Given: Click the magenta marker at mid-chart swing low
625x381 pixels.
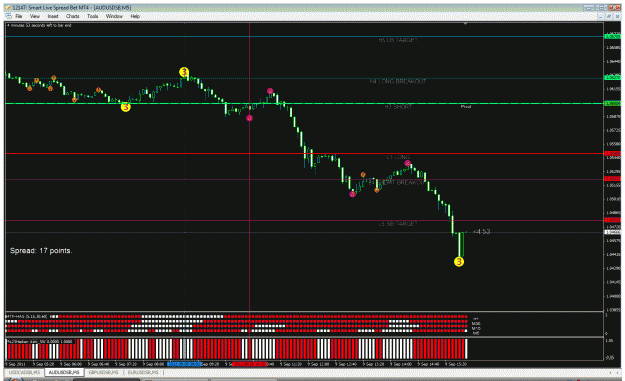Looking at the screenshot, I should point(352,194).
